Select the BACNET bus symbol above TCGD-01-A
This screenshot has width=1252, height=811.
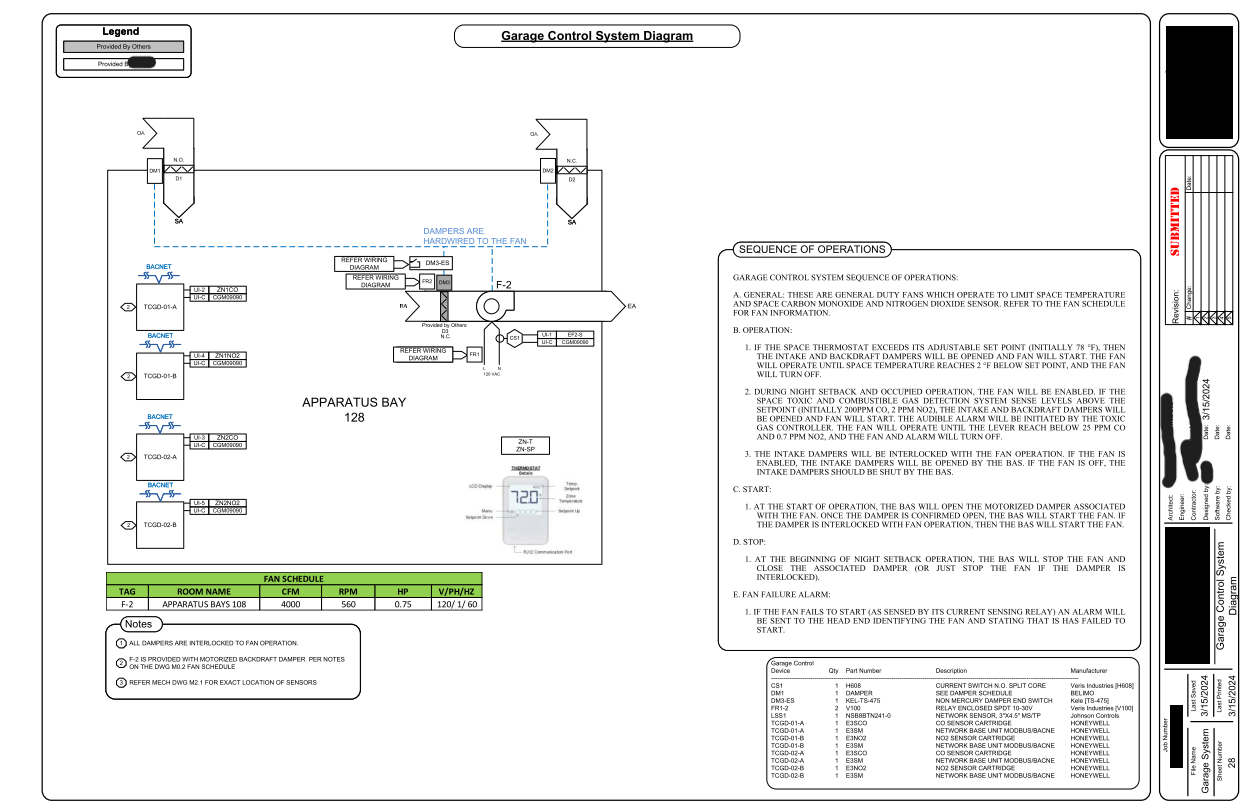(x=160, y=277)
